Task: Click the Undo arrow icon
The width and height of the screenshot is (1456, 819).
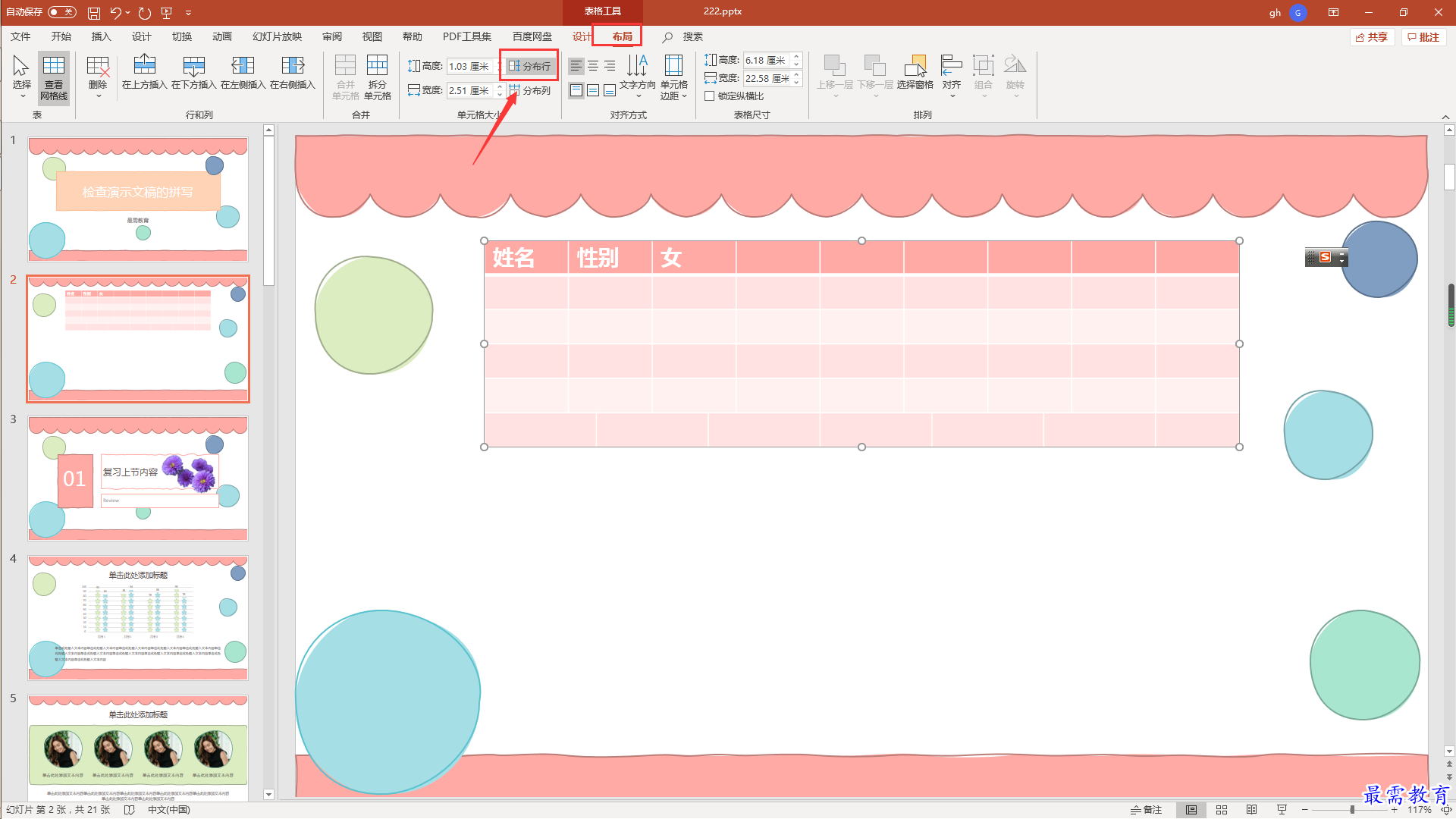Action: (x=115, y=13)
